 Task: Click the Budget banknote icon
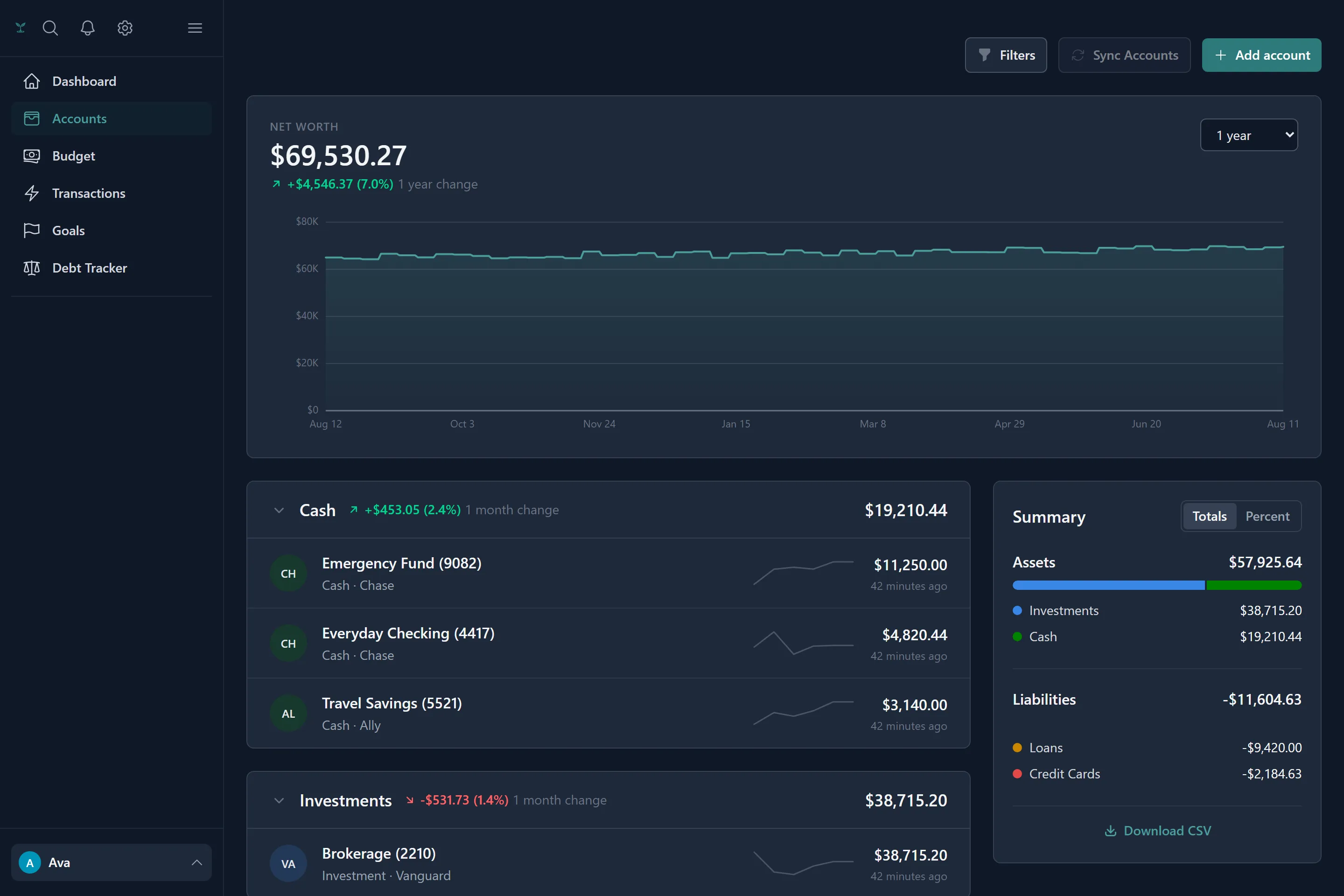(x=31, y=156)
